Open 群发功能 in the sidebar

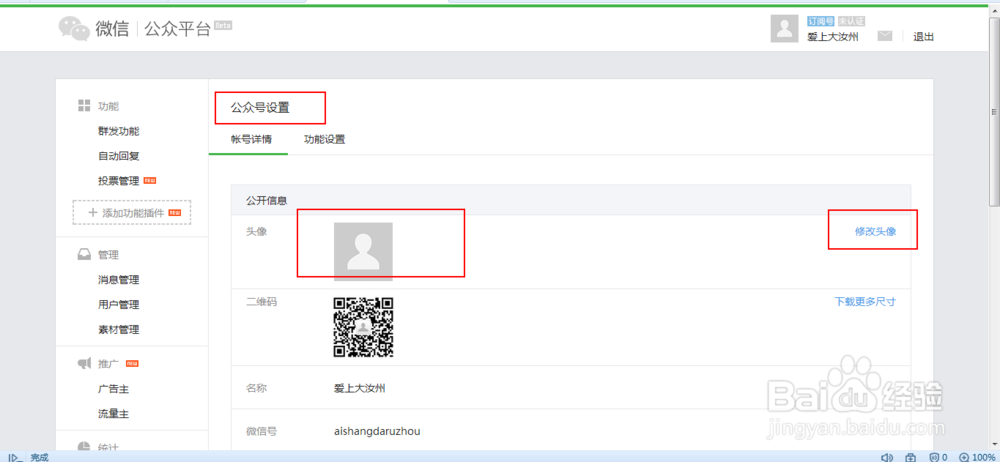119,131
